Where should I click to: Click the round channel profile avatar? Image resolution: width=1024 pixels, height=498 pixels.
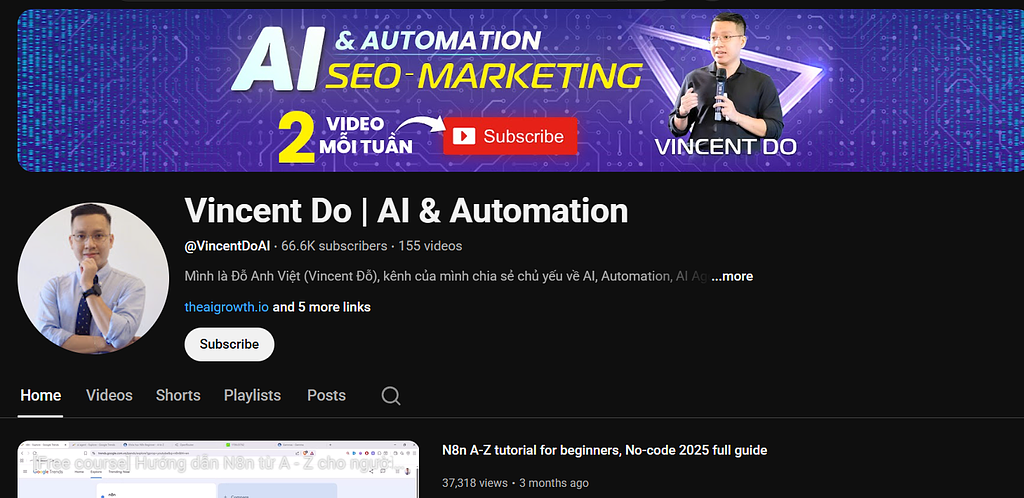click(93, 278)
